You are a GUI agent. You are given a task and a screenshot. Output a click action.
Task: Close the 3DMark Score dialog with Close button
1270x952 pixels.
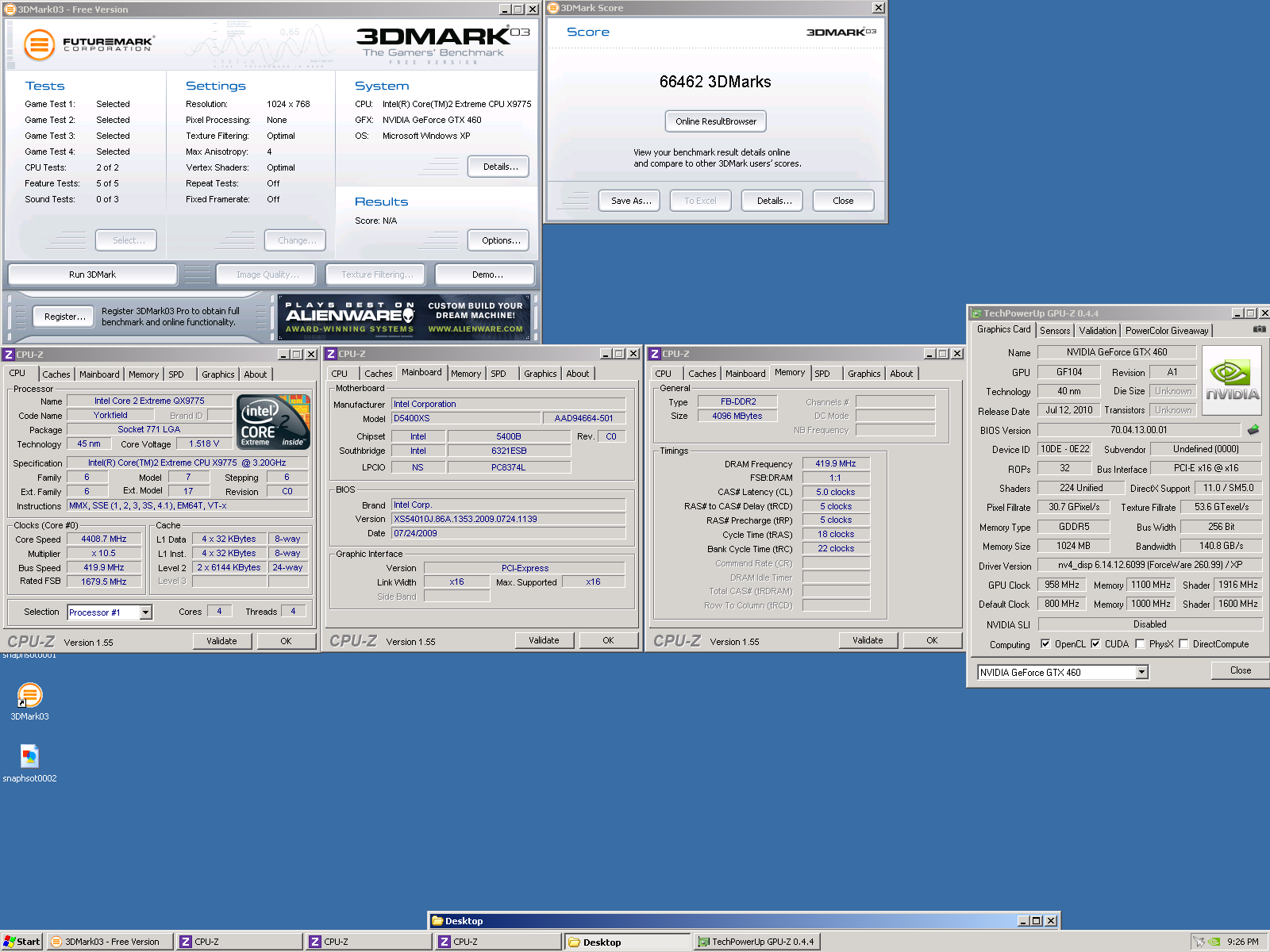tap(843, 201)
